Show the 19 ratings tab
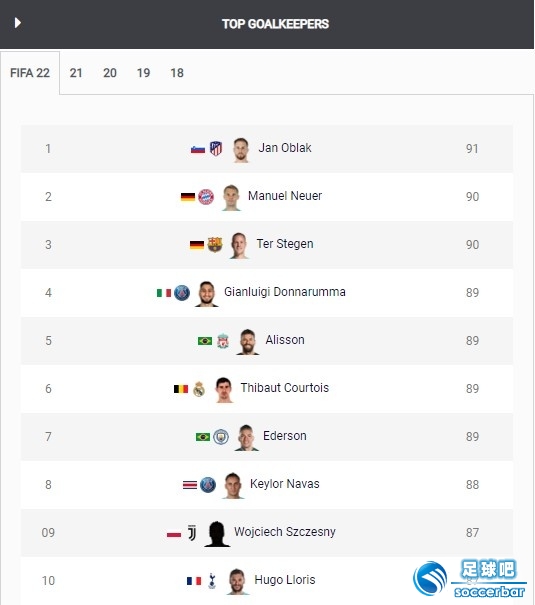This screenshot has width=535, height=605. coord(143,73)
